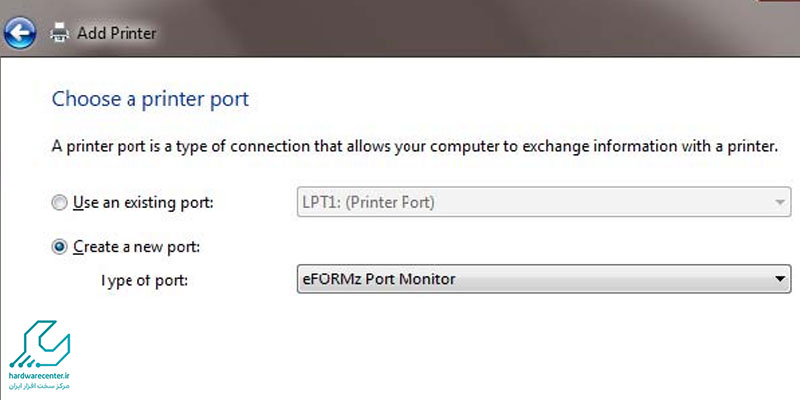
Task: Click the hardwarecenter wrench logo
Action: (x=40, y=345)
